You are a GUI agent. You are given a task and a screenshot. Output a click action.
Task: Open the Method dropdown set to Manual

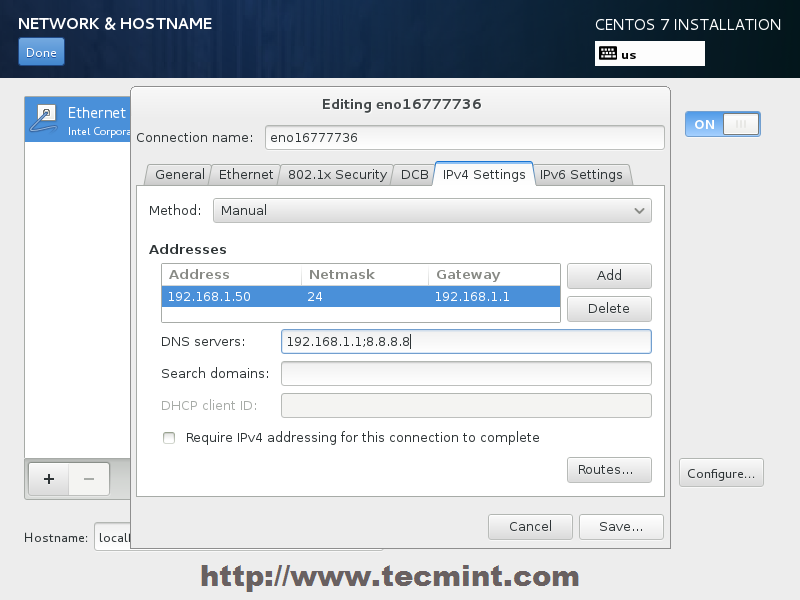pyautogui.click(x=432, y=211)
